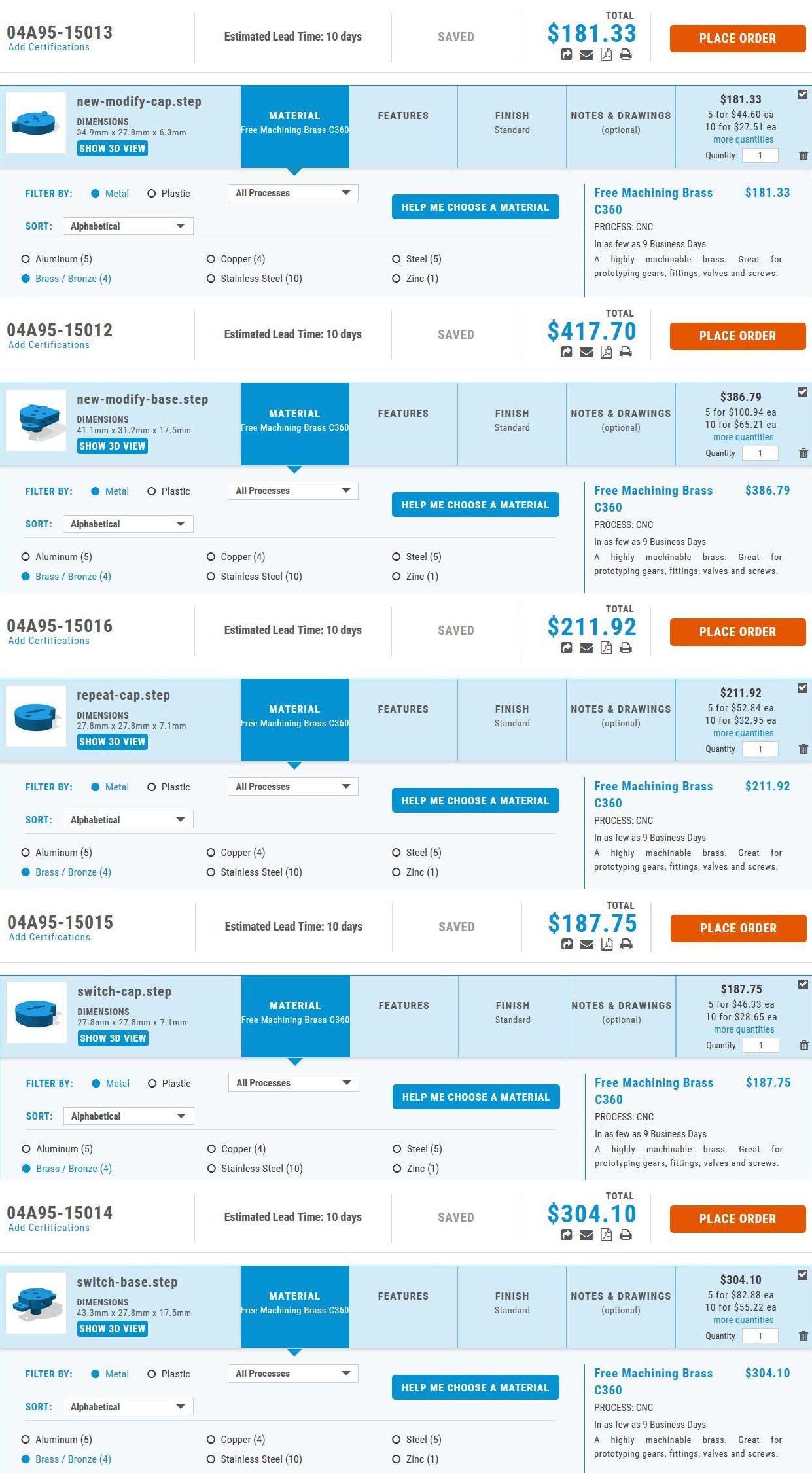Open Alphabetical sort dropdown for new-modify-base.step

[x=128, y=524]
